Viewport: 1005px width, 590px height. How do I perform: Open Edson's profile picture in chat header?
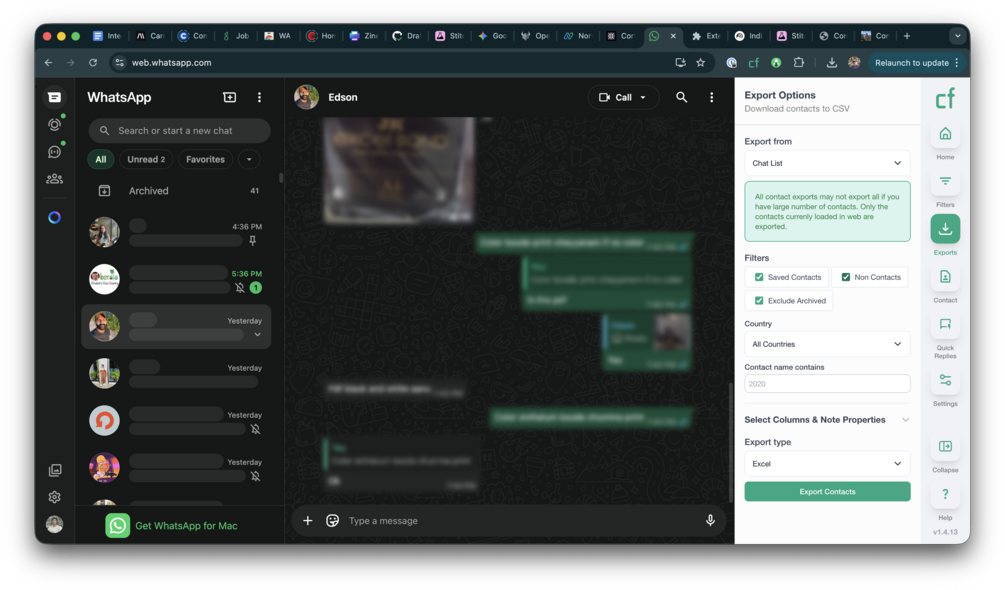(306, 97)
